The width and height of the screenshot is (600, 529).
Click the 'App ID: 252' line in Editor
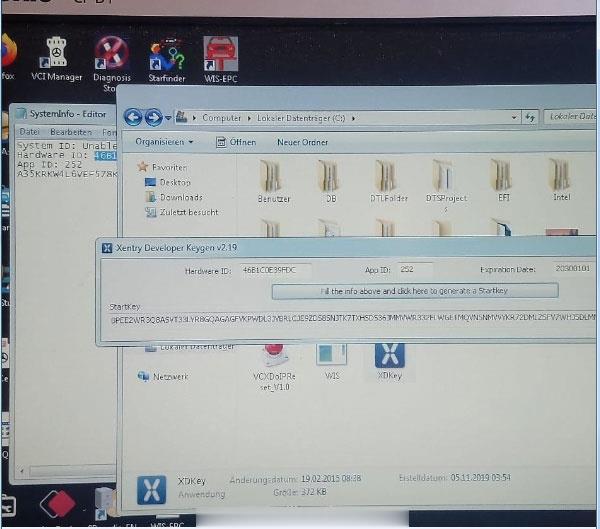(x=49, y=165)
